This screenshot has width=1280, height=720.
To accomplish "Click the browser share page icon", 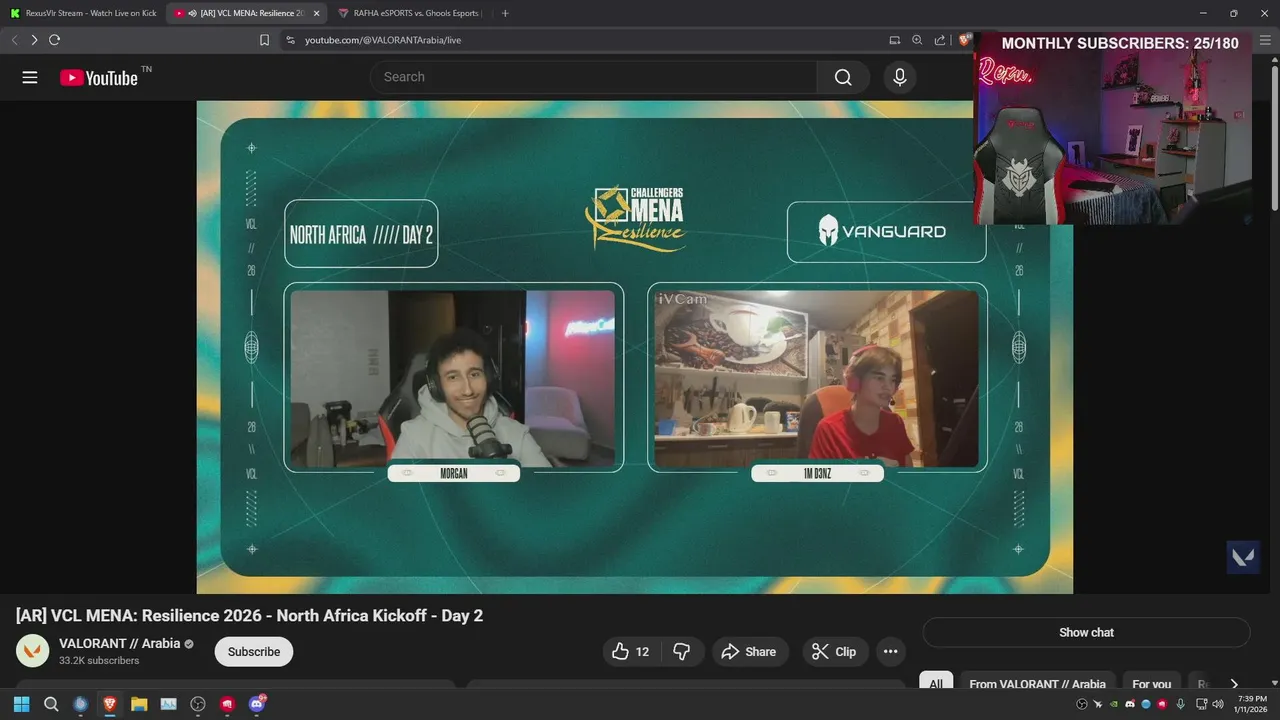I will (x=940, y=40).
